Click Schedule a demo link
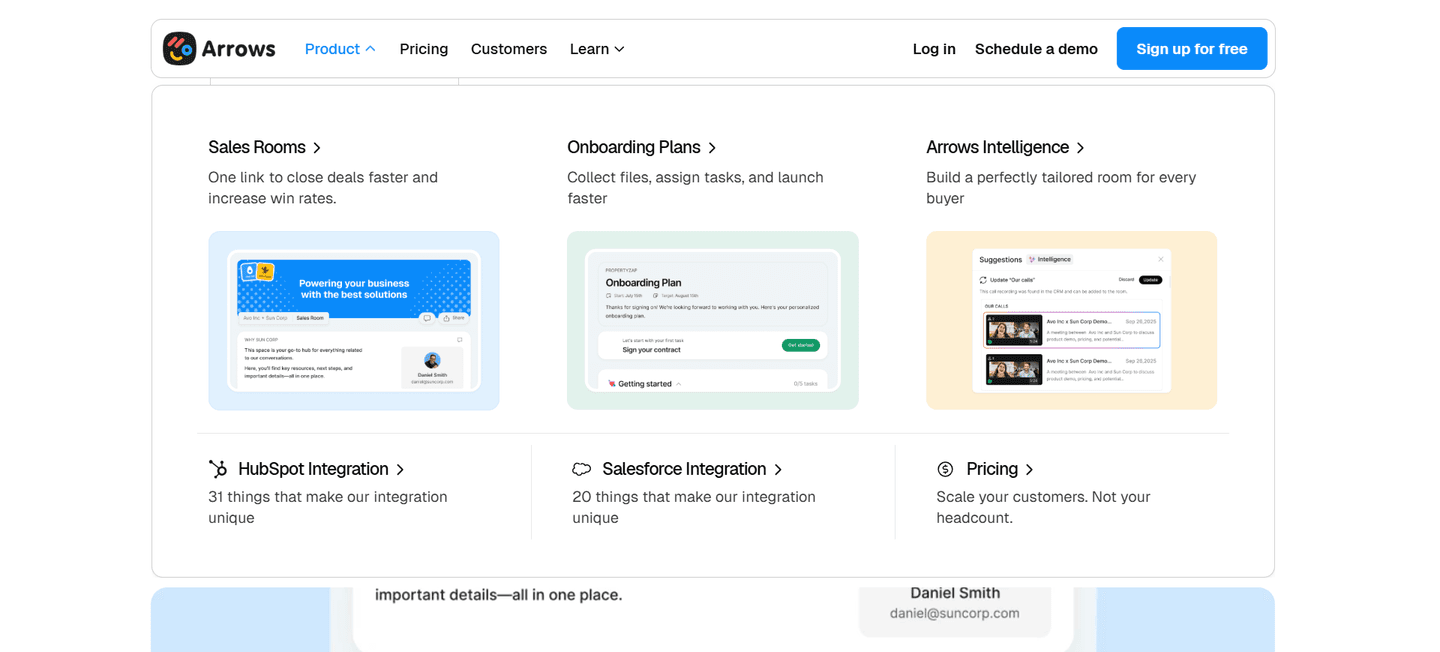 [1036, 49]
